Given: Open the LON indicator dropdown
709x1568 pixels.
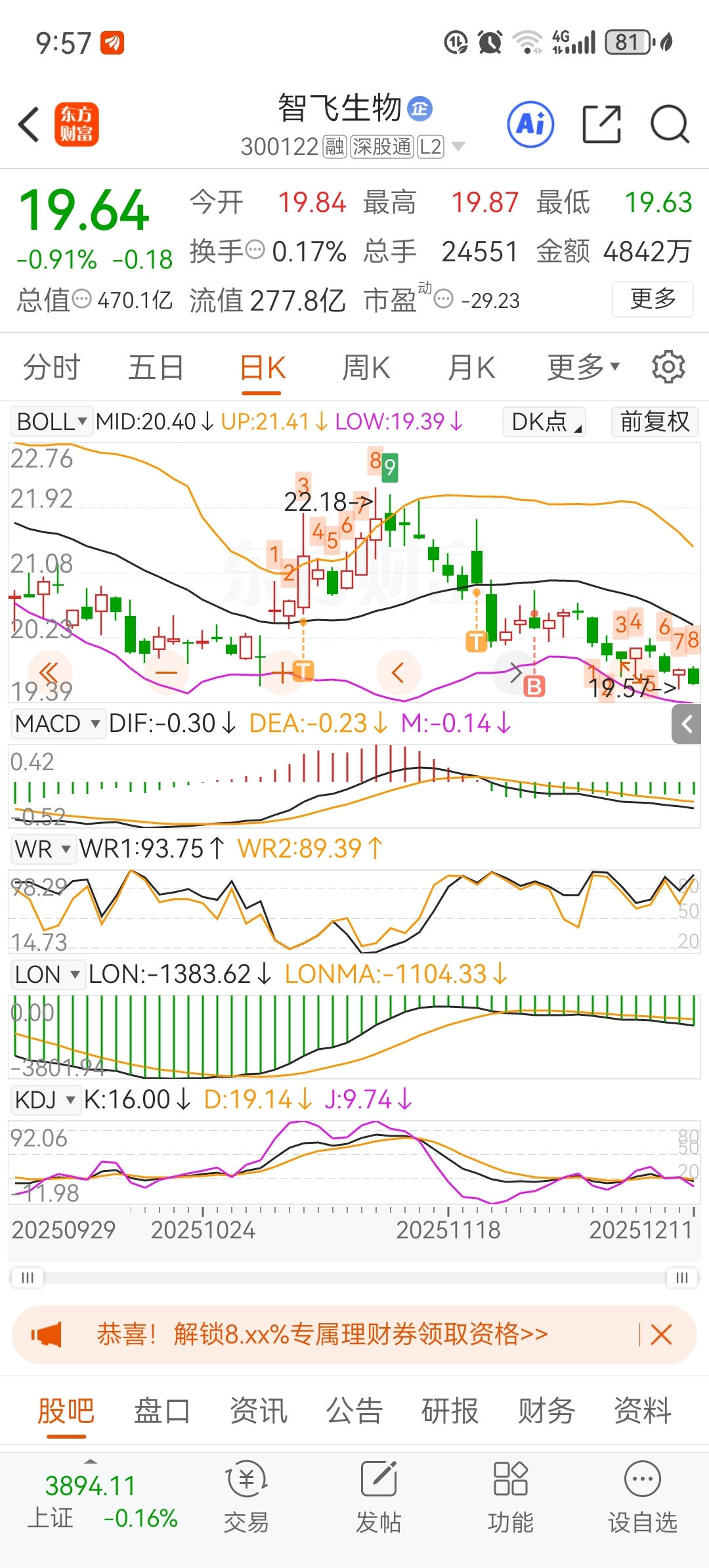Looking at the screenshot, I should point(47,974).
